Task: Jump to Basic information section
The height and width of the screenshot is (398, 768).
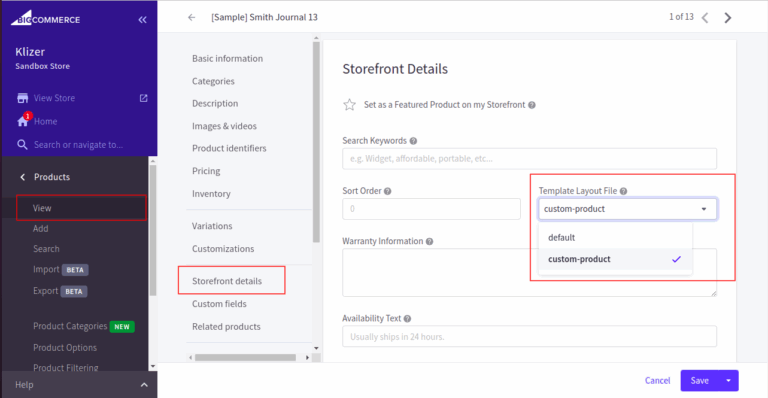Action: coord(227,58)
